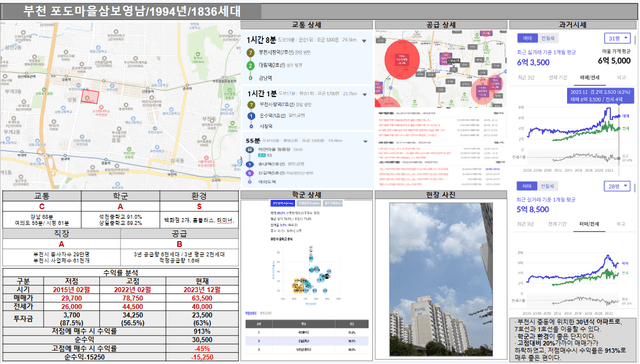640x364 pixels.
Task: Expand the 55분 route details arrow
Action: tap(365, 142)
